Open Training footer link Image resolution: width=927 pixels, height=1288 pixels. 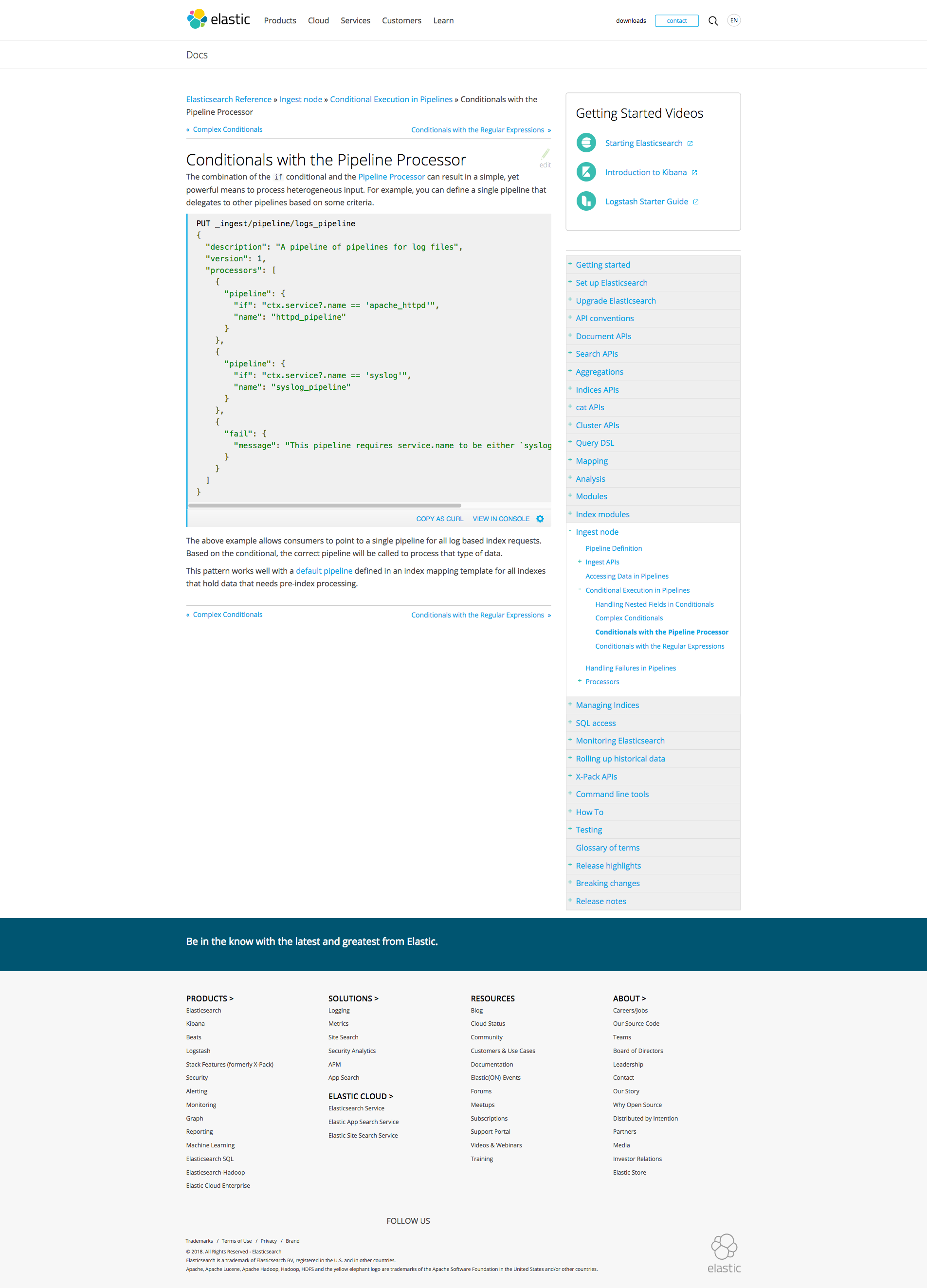coord(482,1159)
